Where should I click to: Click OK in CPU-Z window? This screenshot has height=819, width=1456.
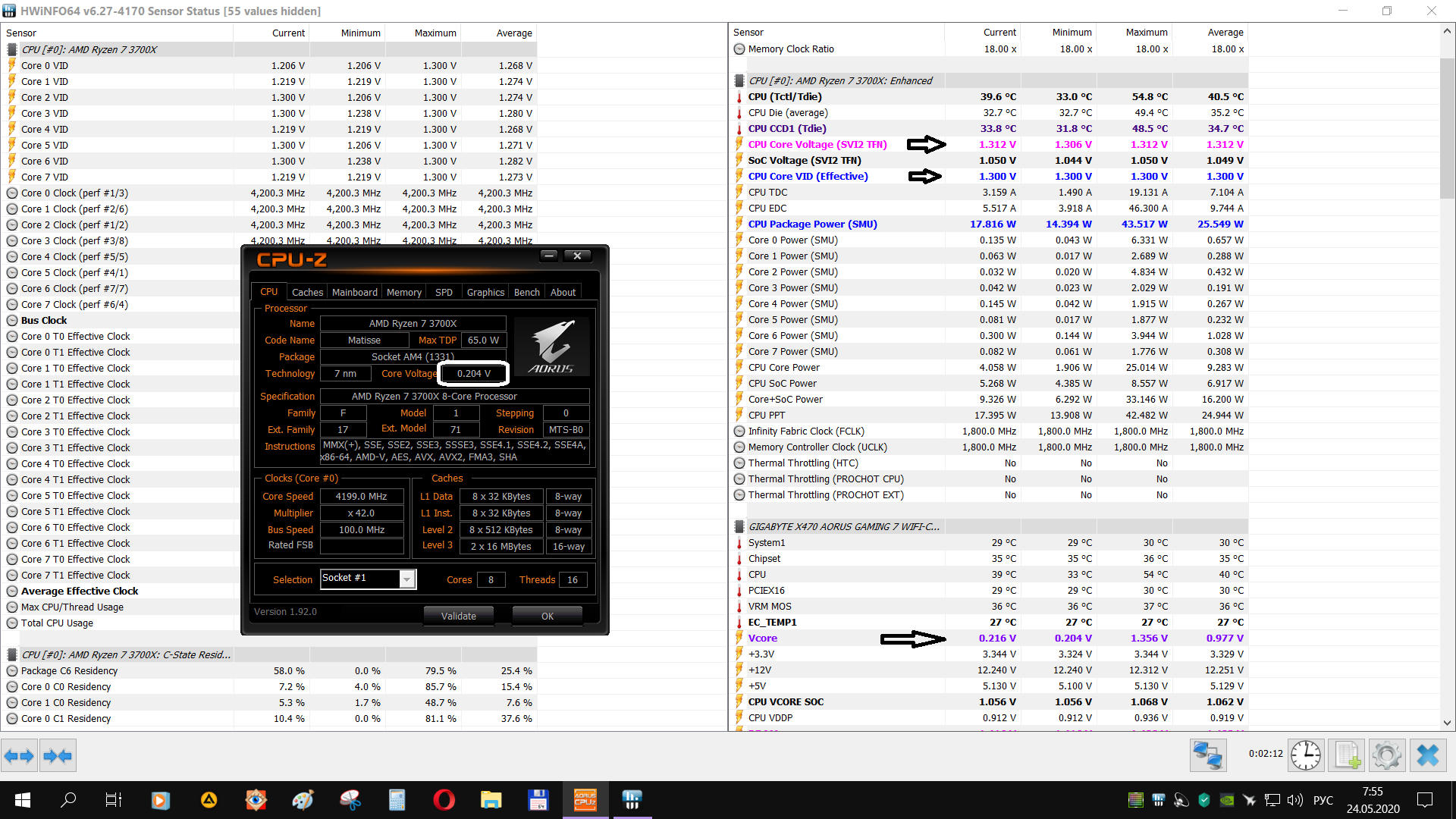(x=547, y=616)
